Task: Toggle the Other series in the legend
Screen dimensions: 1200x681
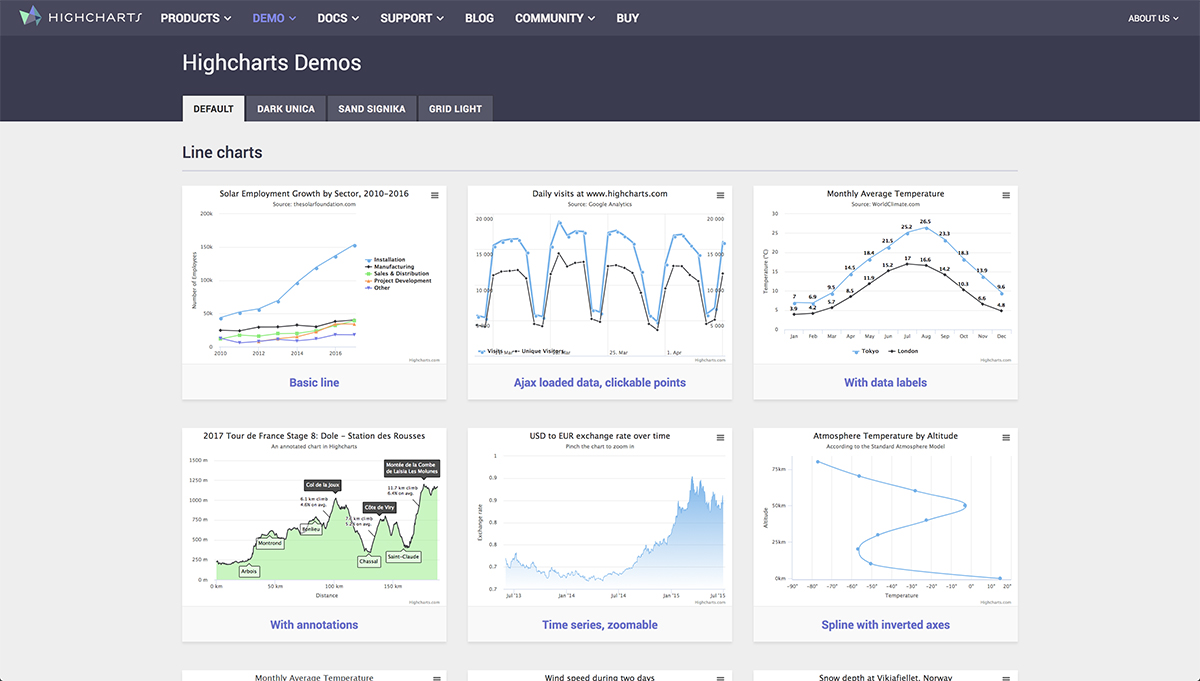Action: [378, 288]
